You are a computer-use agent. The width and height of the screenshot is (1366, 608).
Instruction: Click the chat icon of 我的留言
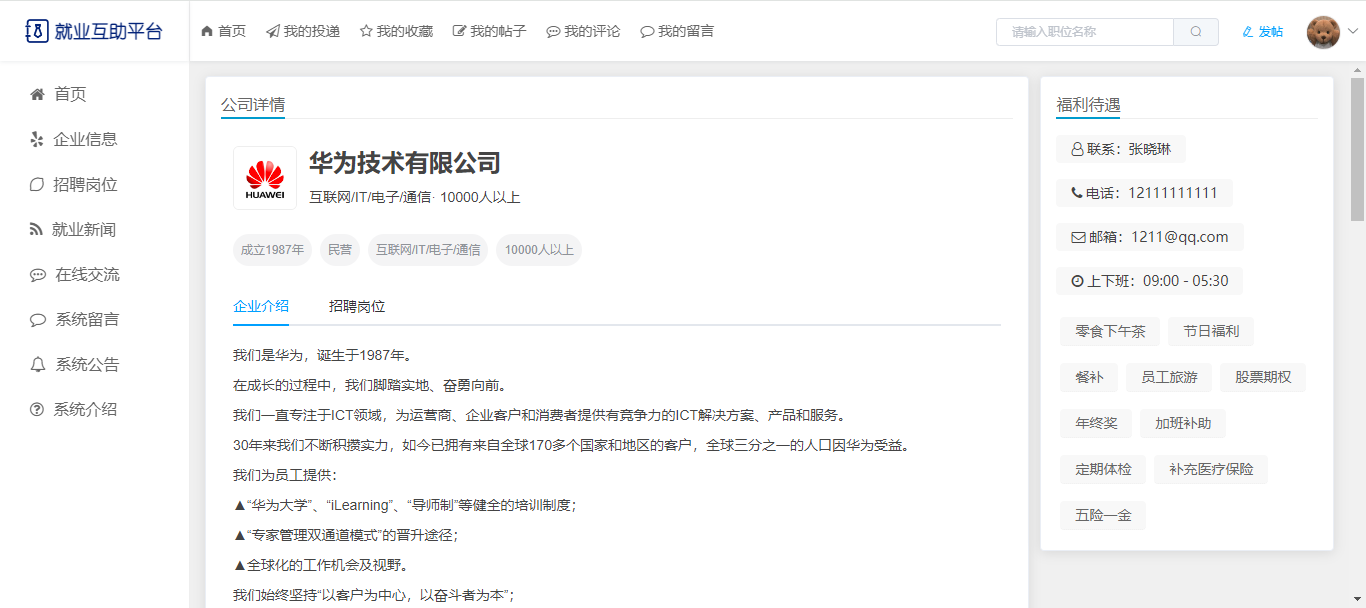click(647, 32)
